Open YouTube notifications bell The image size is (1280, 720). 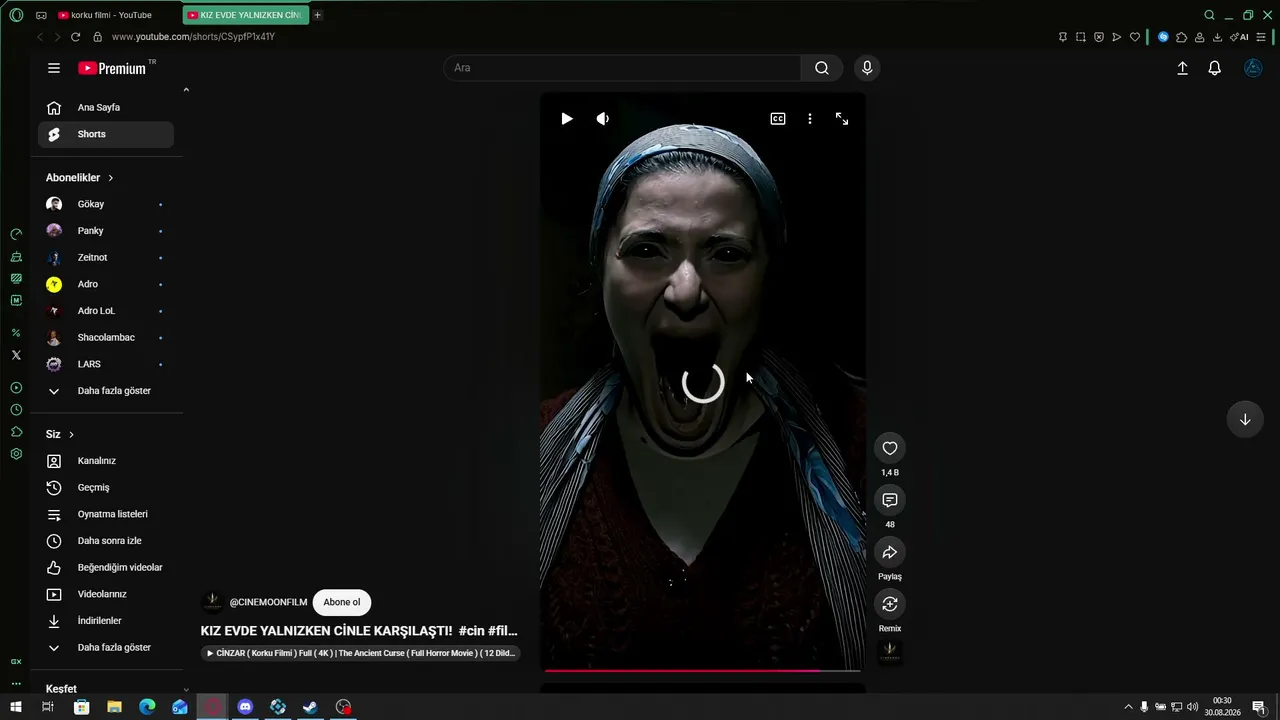pos(1214,68)
